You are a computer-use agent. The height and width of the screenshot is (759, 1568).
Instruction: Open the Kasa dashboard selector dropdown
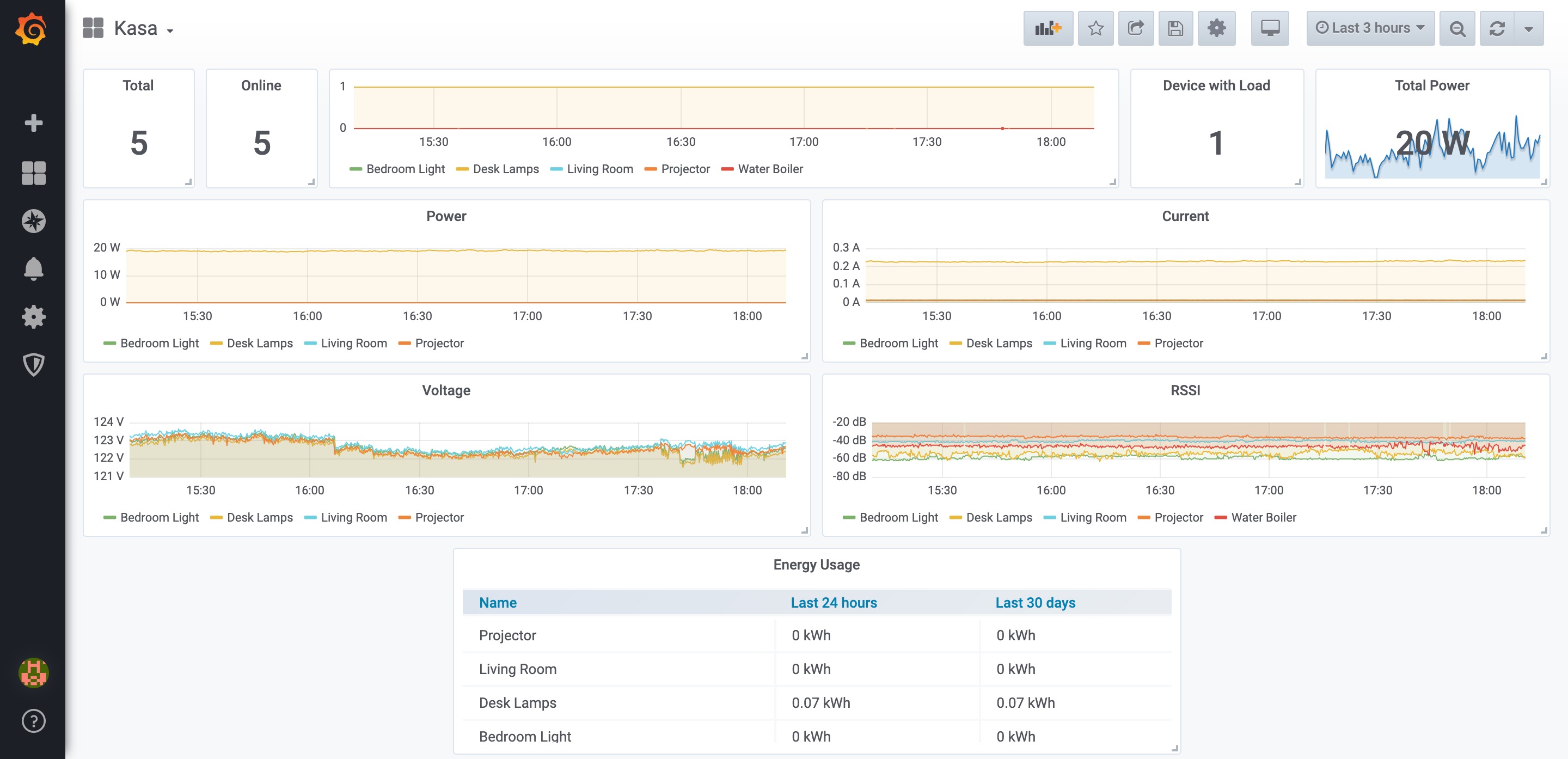[x=135, y=29]
